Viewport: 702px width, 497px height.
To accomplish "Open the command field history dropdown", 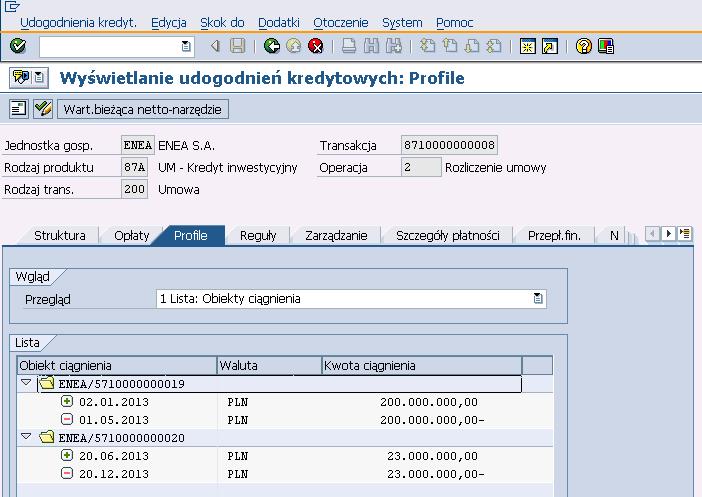I will coord(186,46).
